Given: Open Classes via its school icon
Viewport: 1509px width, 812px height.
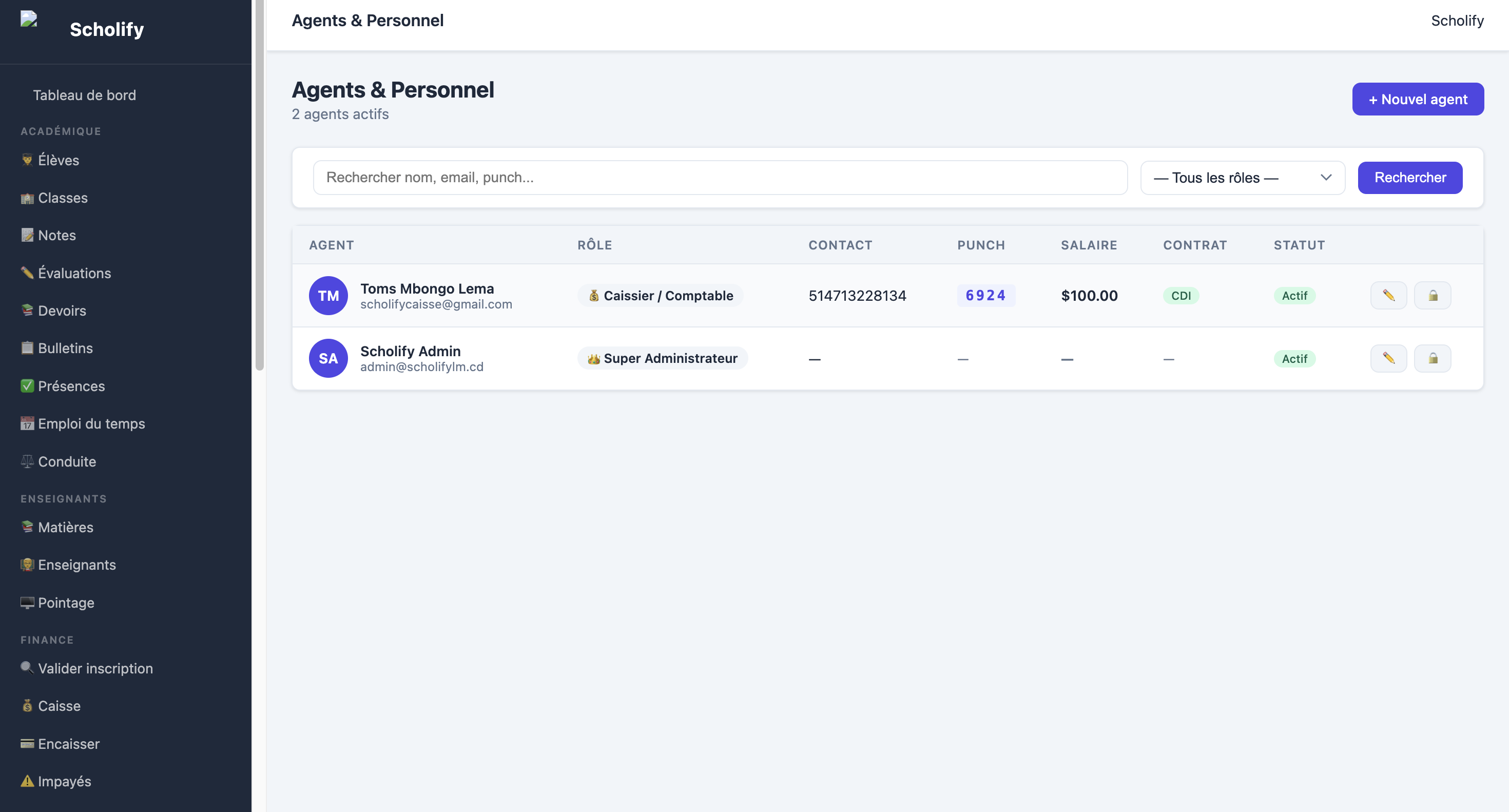Looking at the screenshot, I should point(27,198).
